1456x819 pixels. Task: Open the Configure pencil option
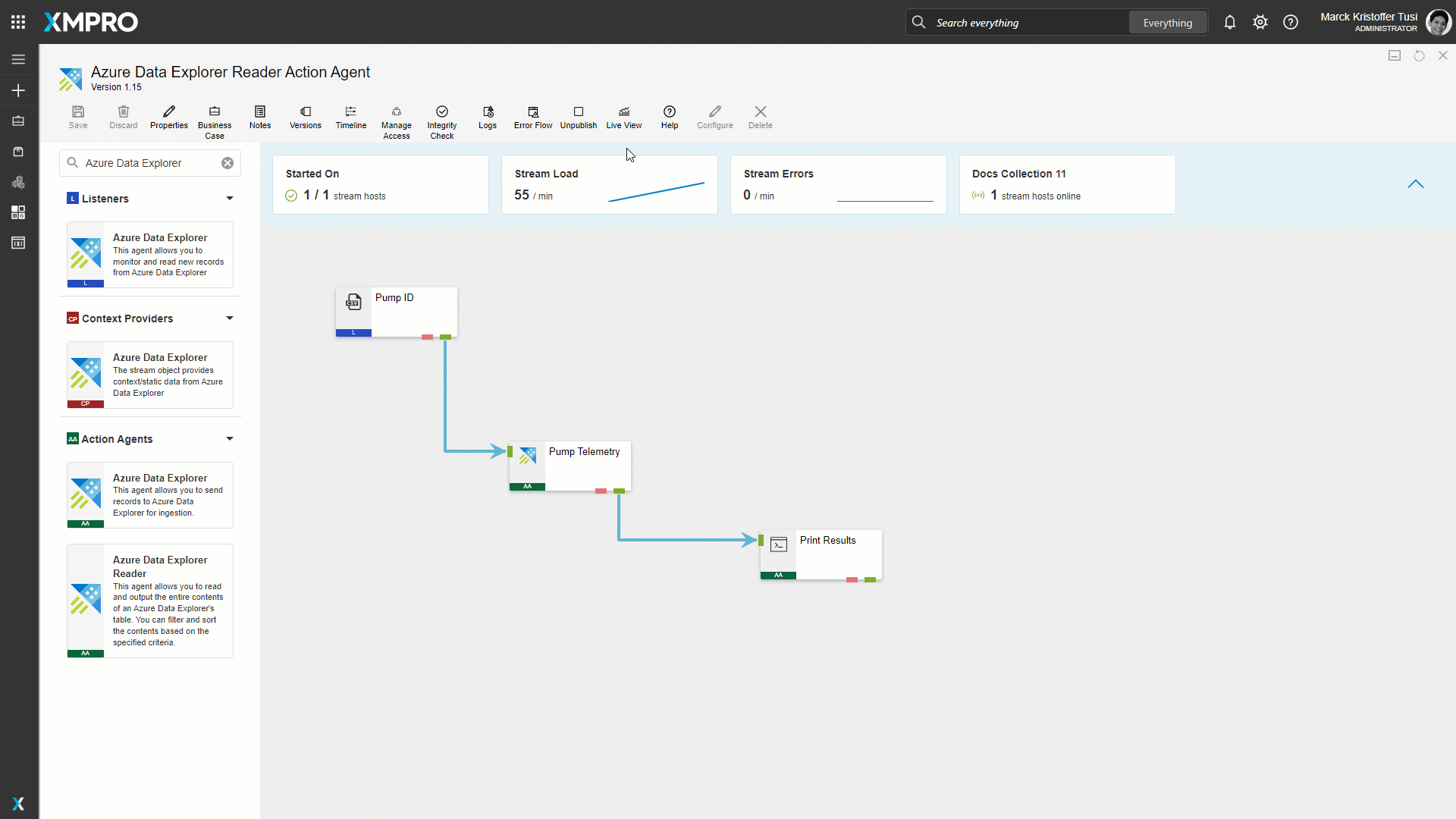[x=714, y=118]
